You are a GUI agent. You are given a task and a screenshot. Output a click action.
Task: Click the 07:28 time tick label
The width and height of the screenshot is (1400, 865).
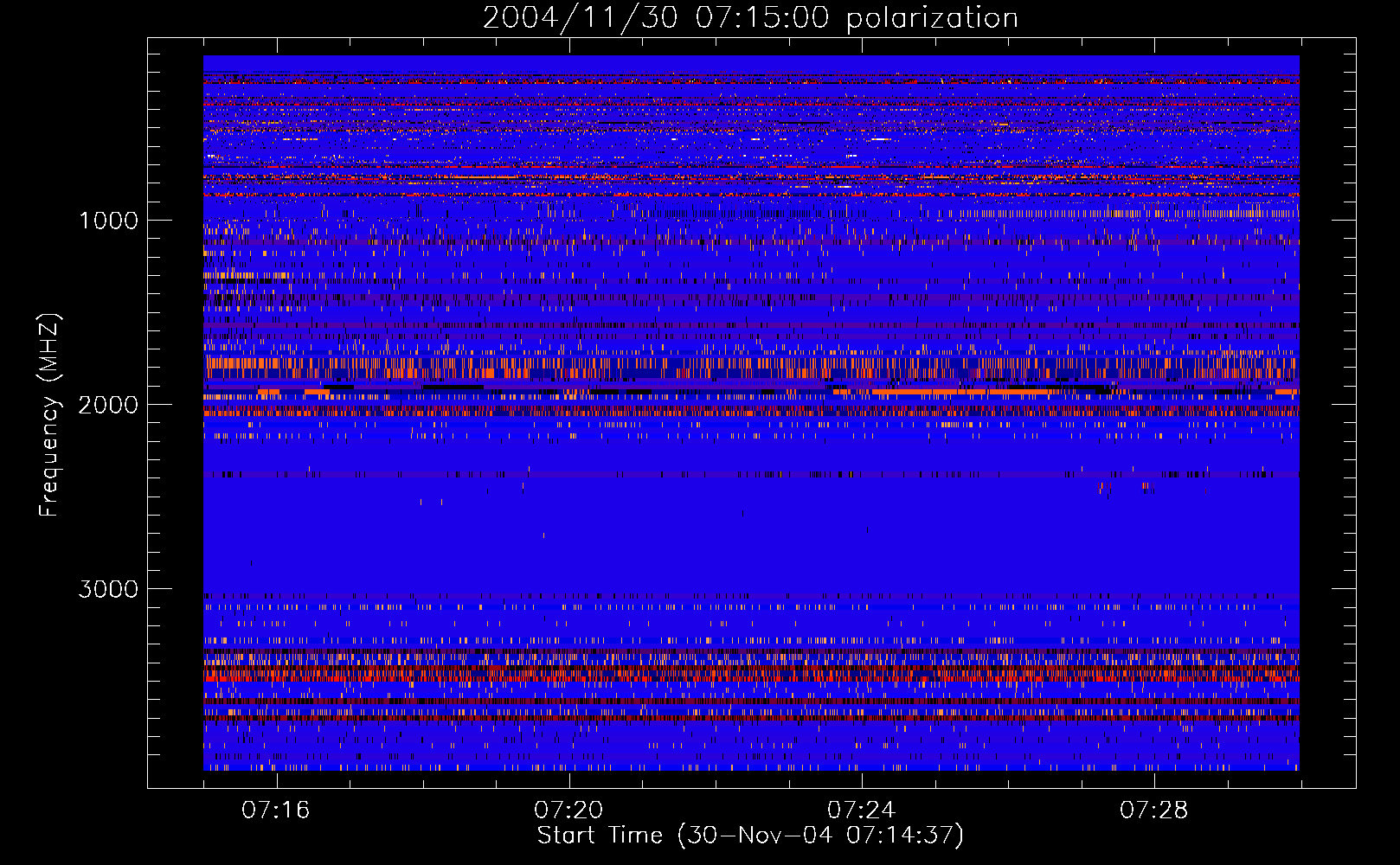1154,811
